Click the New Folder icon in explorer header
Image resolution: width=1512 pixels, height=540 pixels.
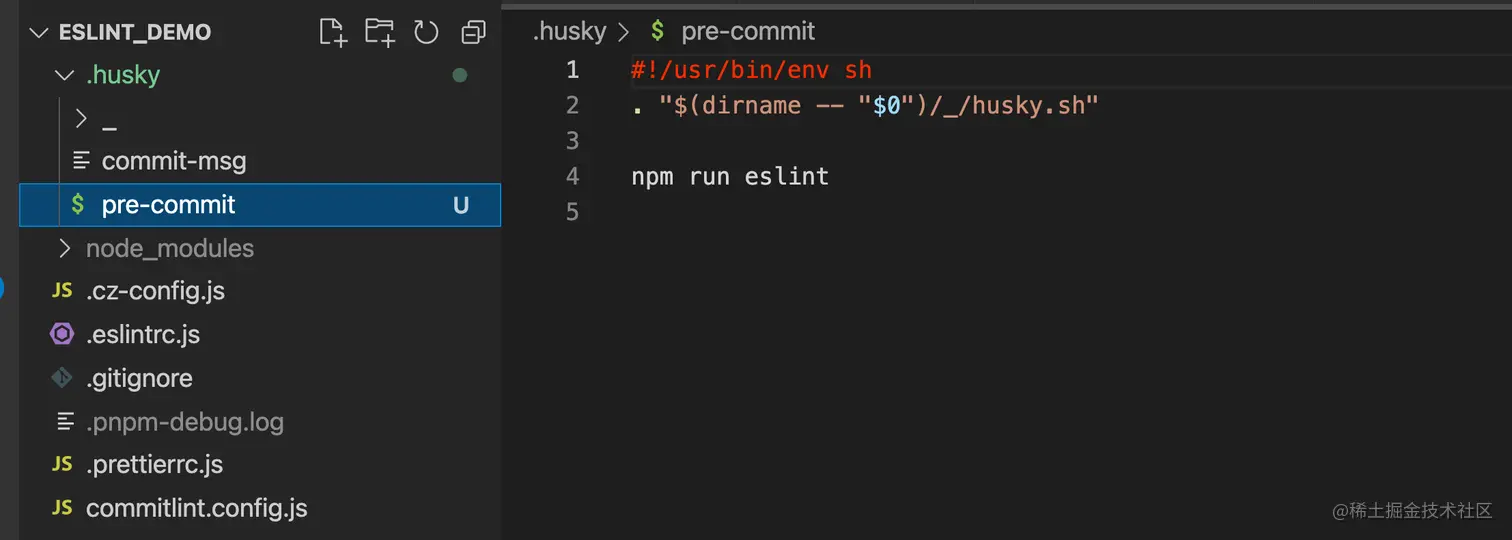379,32
